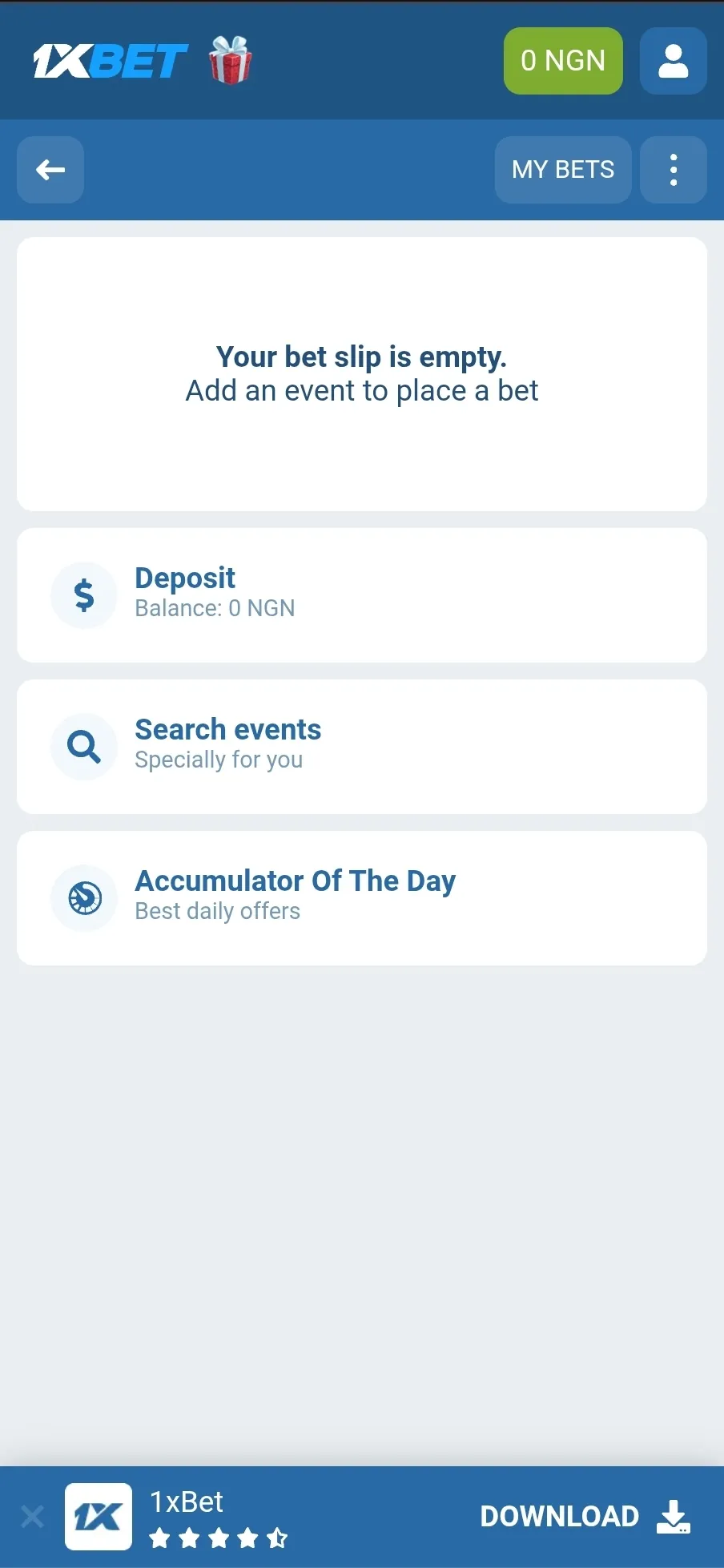Open the MY BETS tab
This screenshot has width=724, height=1568.
coord(563,170)
